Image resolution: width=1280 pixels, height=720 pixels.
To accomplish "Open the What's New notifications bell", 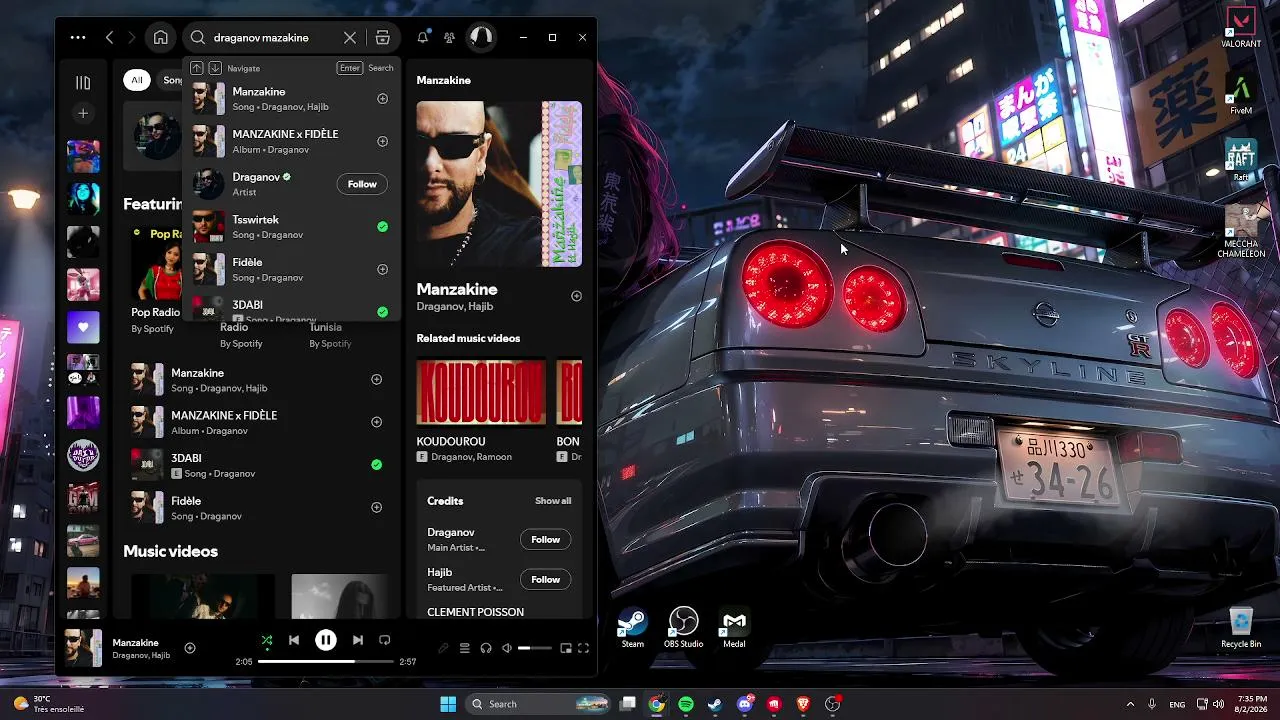I will [423, 38].
